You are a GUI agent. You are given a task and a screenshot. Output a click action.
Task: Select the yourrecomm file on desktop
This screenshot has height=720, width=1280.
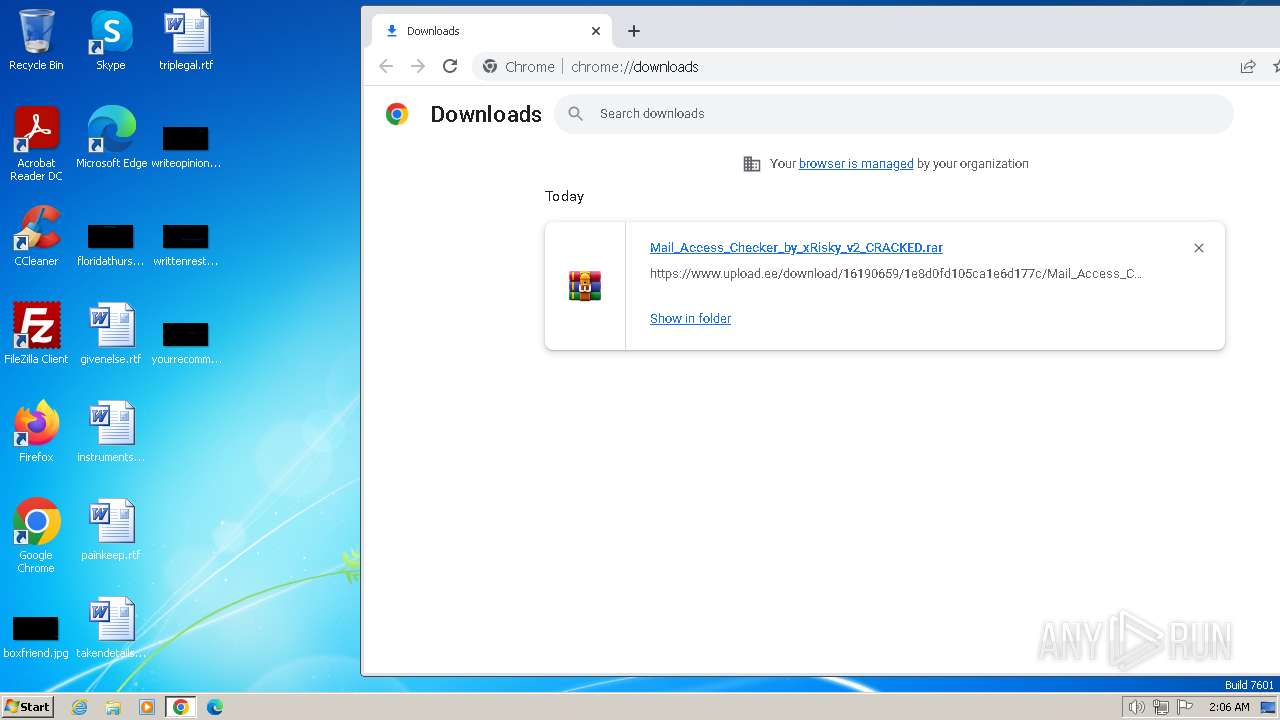pos(186,341)
